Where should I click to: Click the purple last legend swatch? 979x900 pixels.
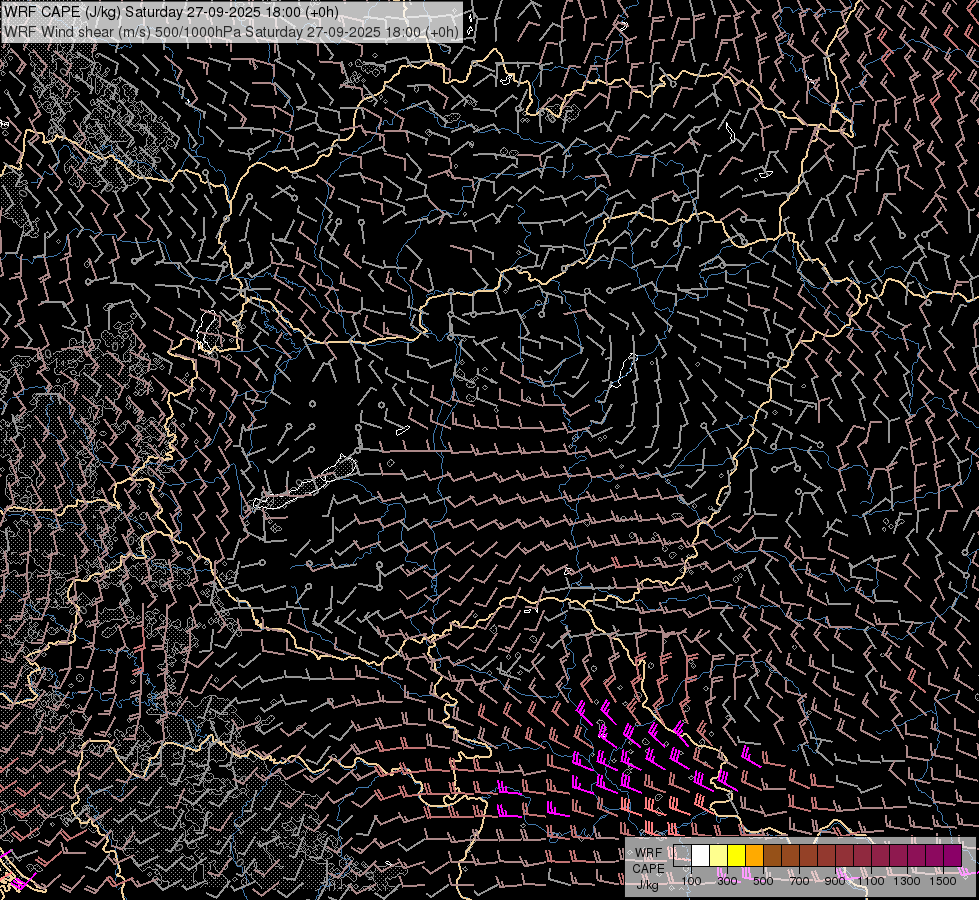(953, 856)
